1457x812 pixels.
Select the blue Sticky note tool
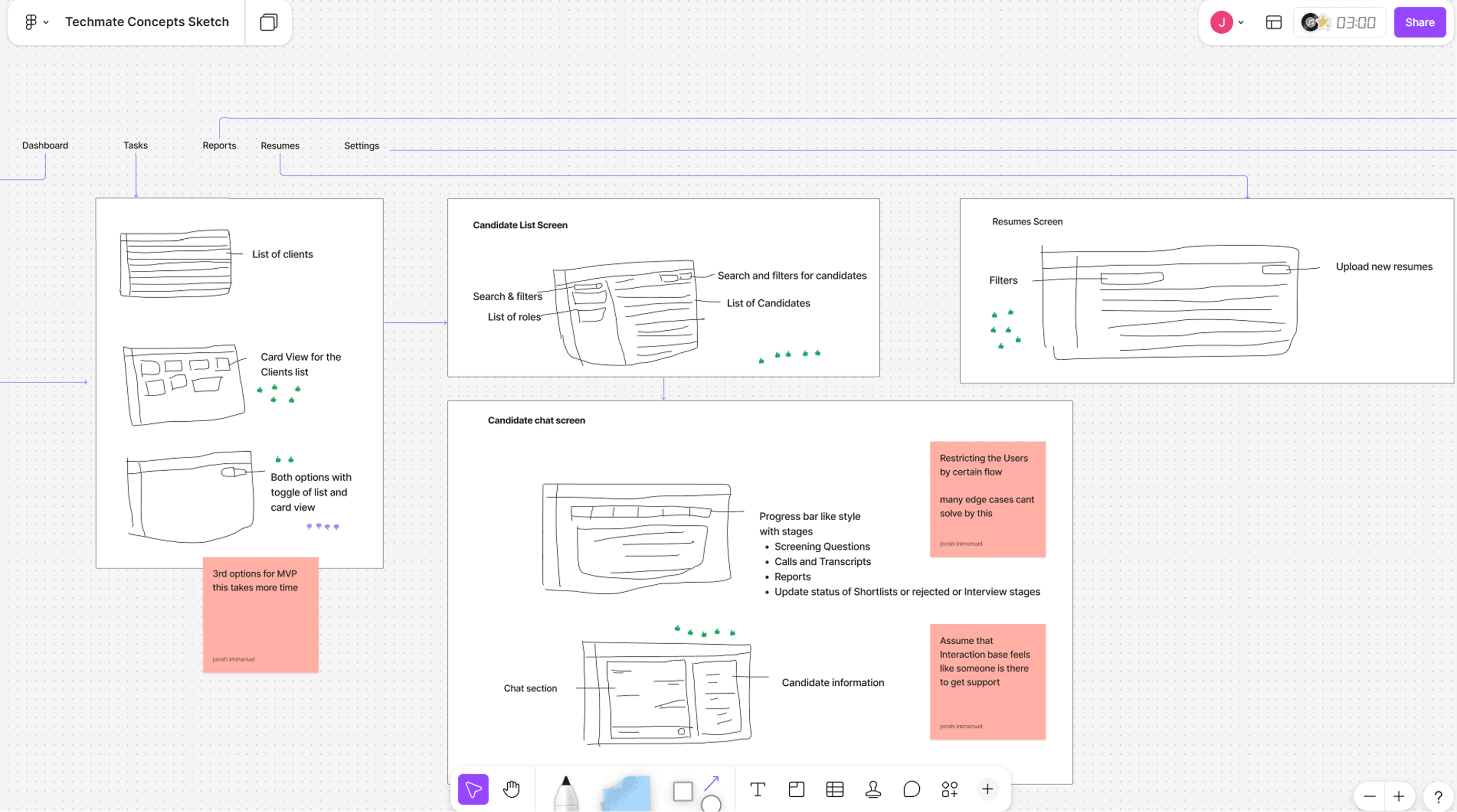click(626, 793)
